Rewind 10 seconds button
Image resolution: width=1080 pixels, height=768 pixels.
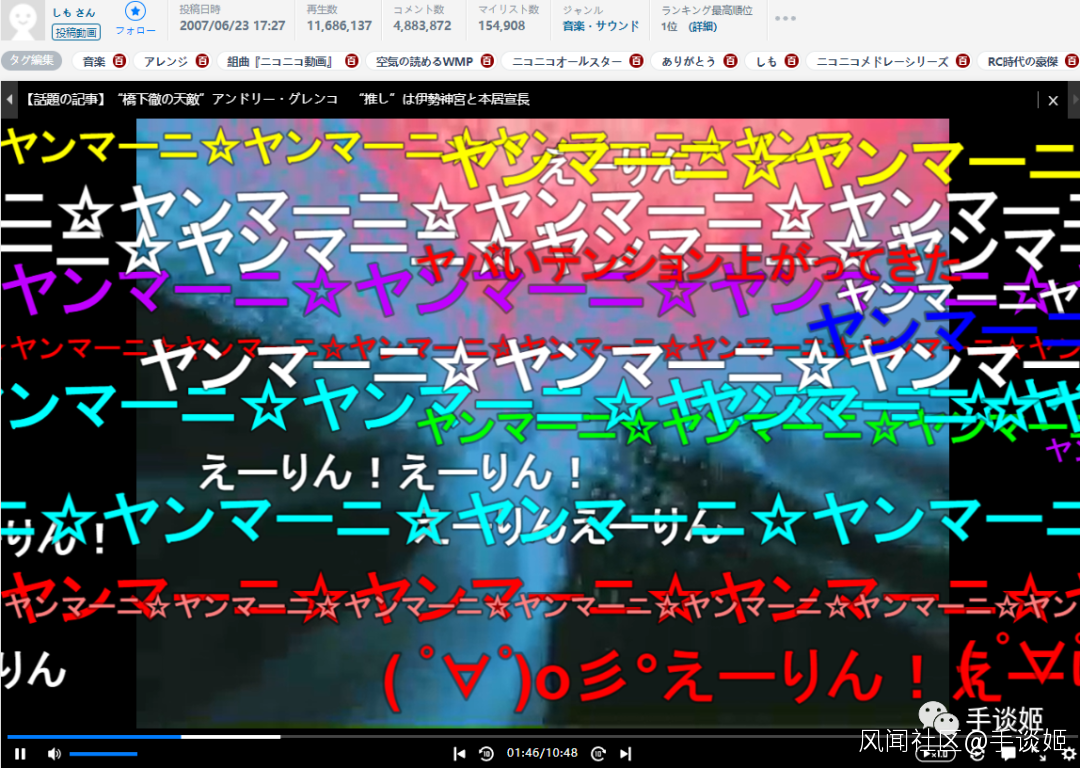[x=487, y=753]
